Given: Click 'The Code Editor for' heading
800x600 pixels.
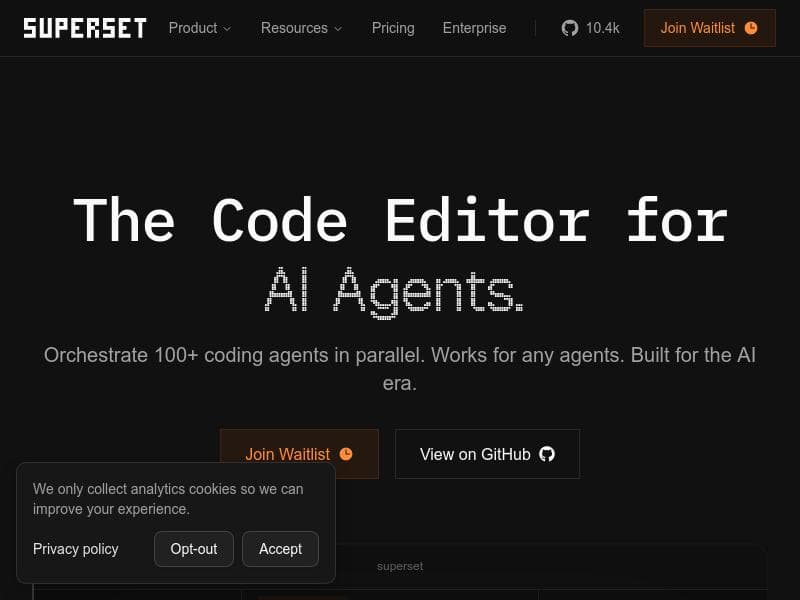Looking at the screenshot, I should (x=400, y=219).
